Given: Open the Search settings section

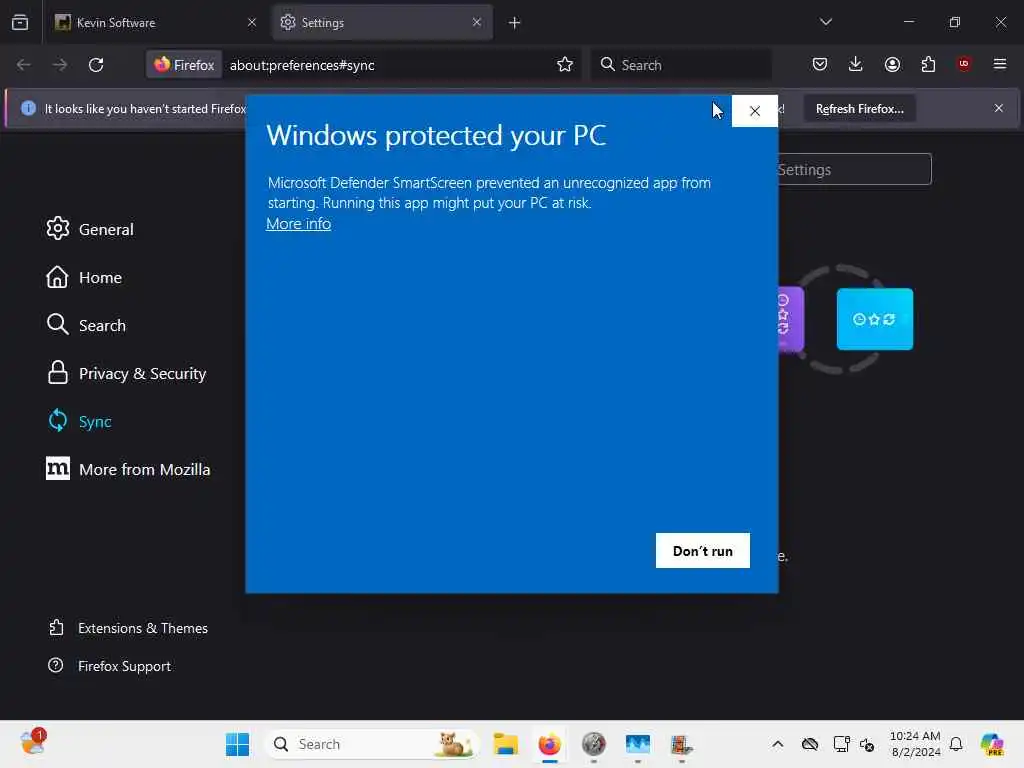Looking at the screenshot, I should click(x=86, y=325).
